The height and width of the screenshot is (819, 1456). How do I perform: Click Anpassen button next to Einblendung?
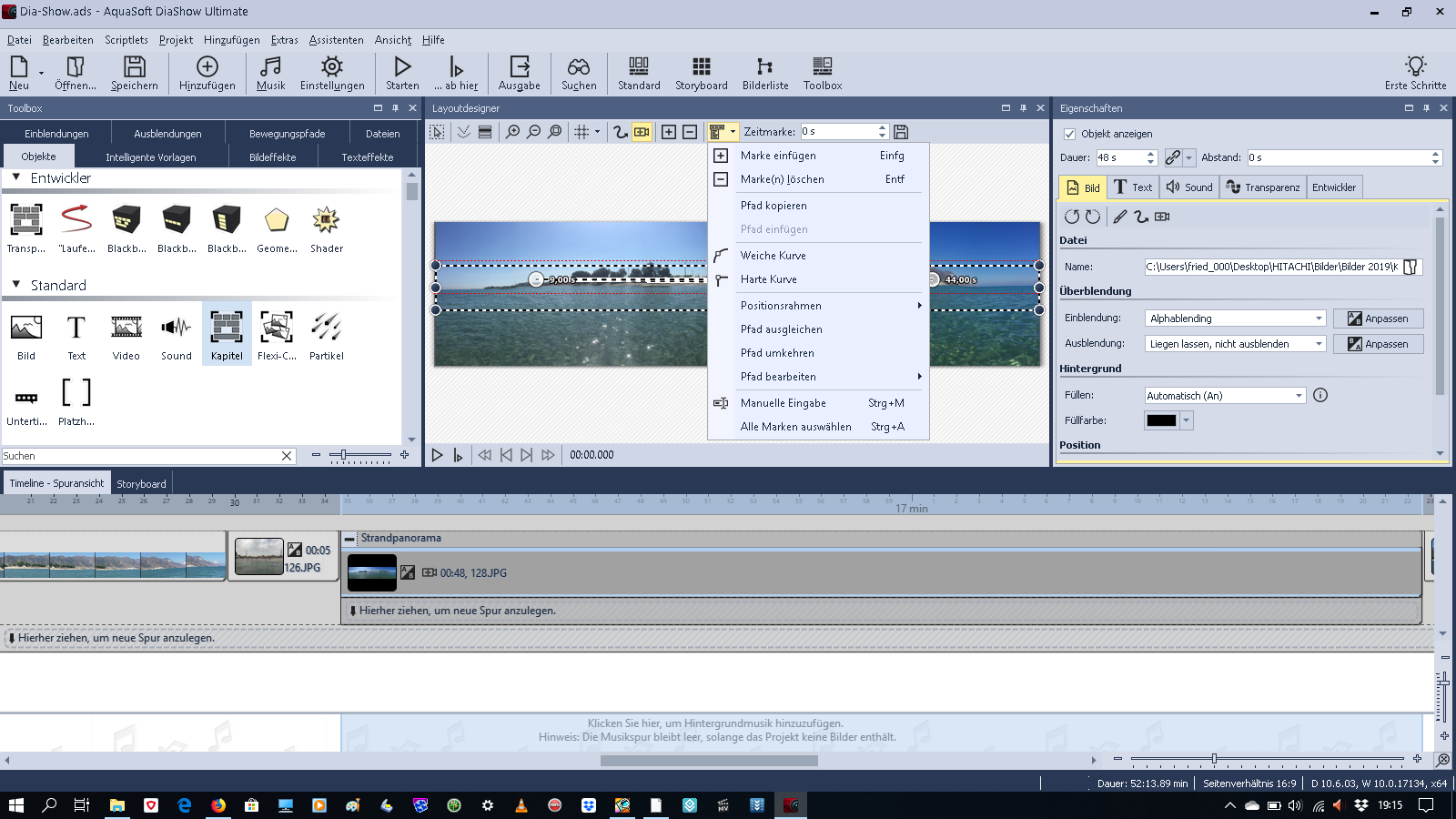pyautogui.click(x=1378, y=318)
